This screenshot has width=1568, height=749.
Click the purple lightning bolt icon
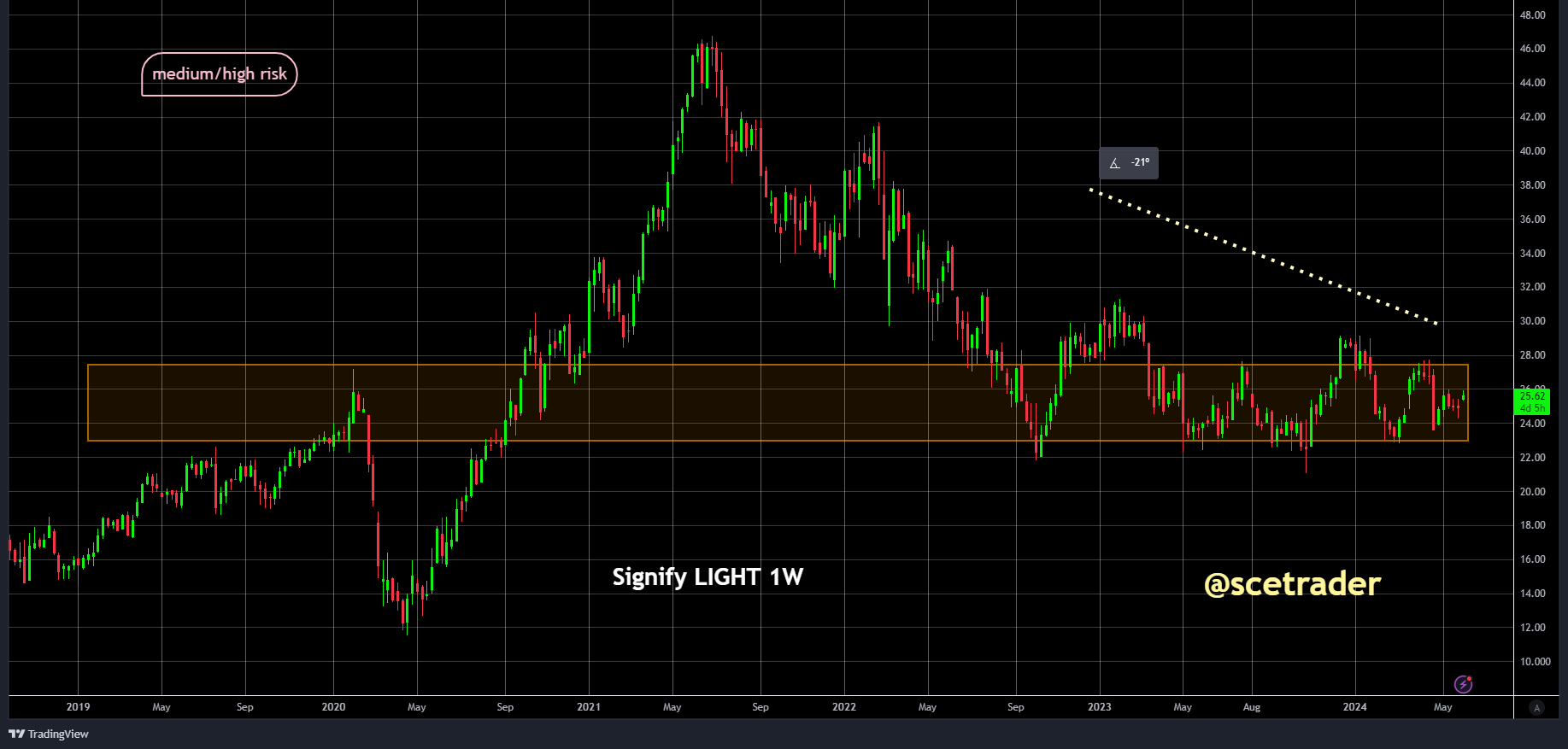click(x=1463, y=683)
